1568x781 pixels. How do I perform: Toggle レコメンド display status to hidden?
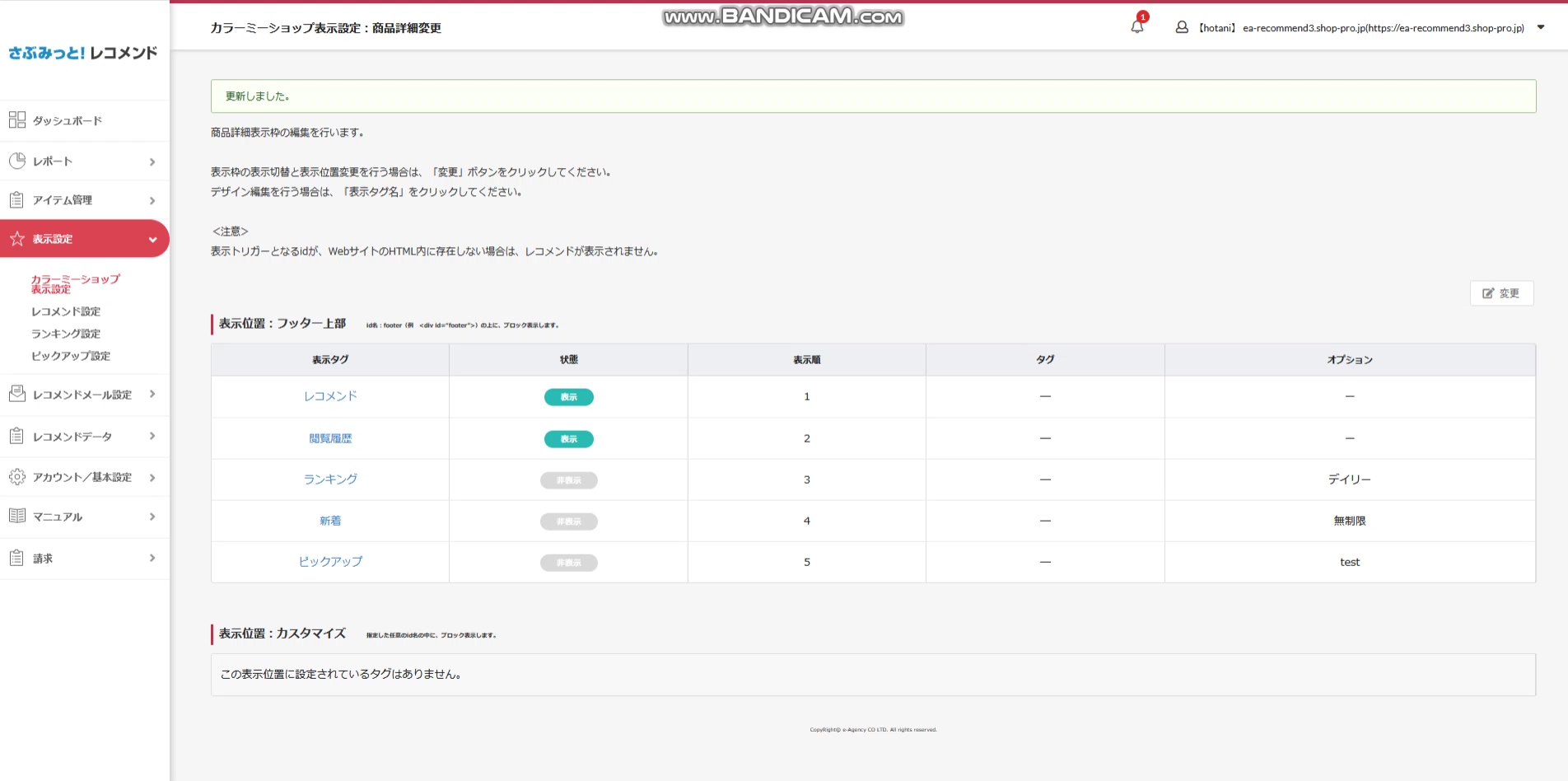568,396
